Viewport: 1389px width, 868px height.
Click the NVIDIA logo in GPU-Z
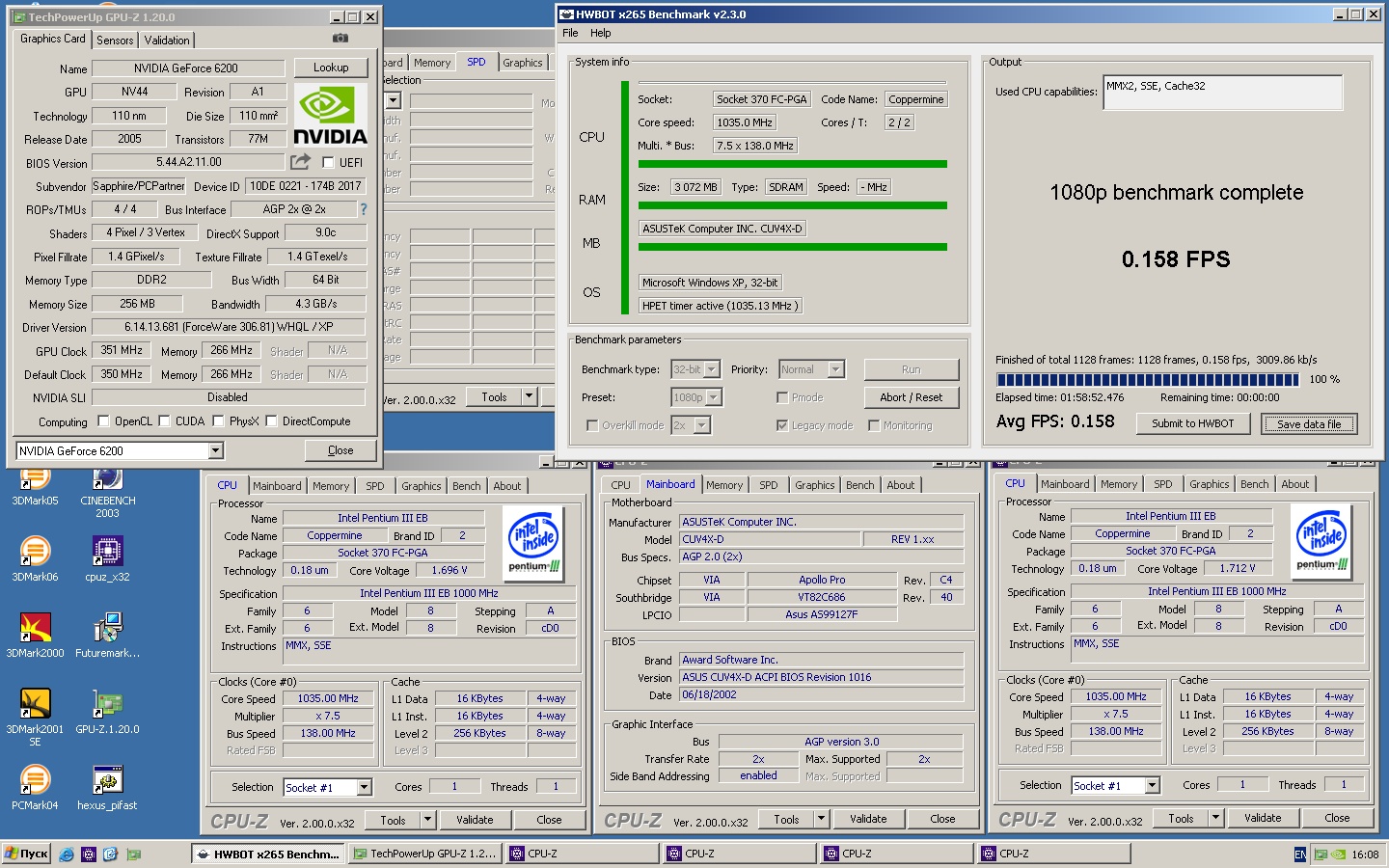coord(330,115)
